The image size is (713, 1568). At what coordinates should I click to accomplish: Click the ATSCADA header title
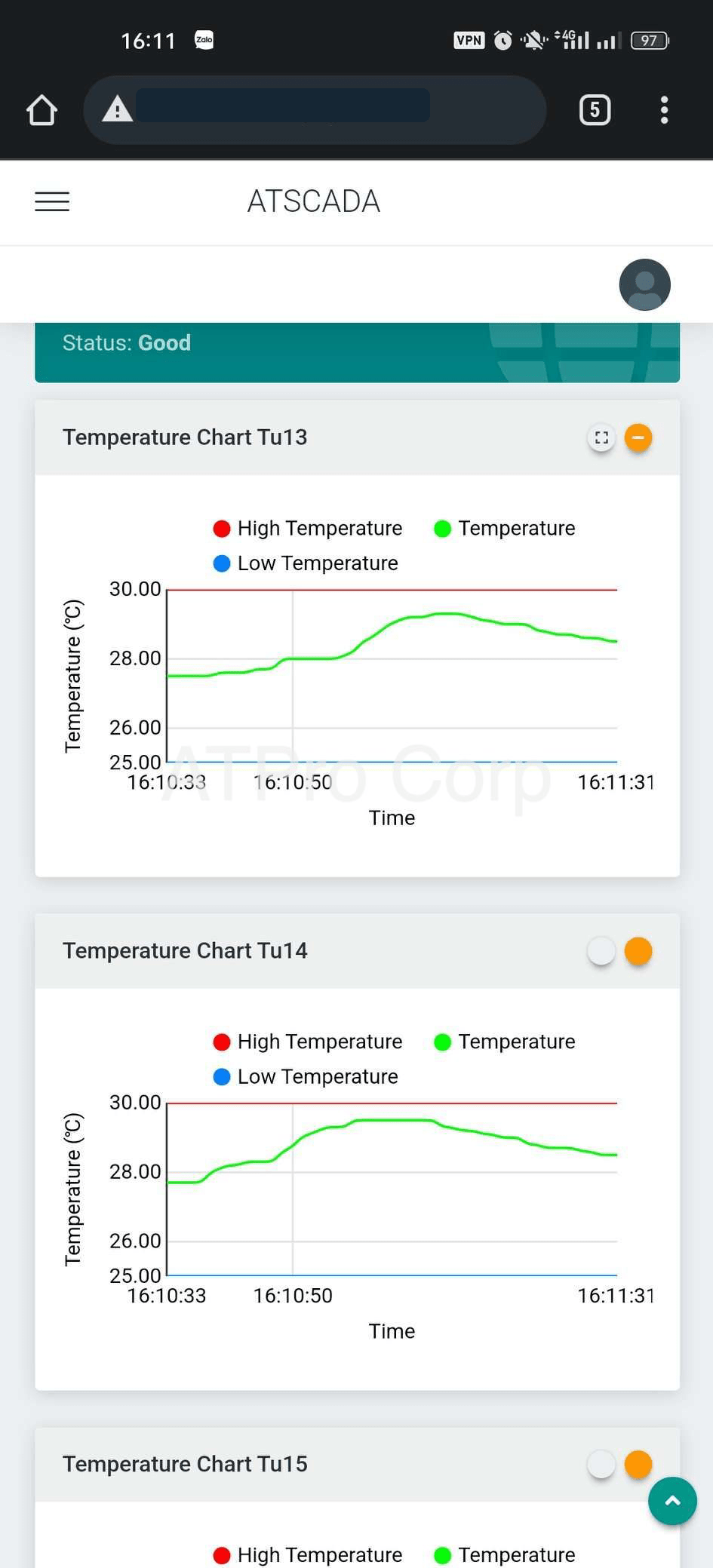point(314,201)
